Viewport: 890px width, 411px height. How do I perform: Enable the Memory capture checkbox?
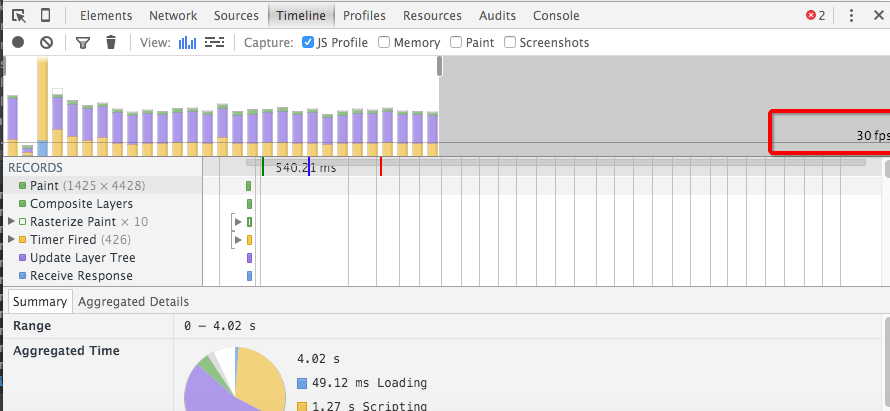(384, 43)
